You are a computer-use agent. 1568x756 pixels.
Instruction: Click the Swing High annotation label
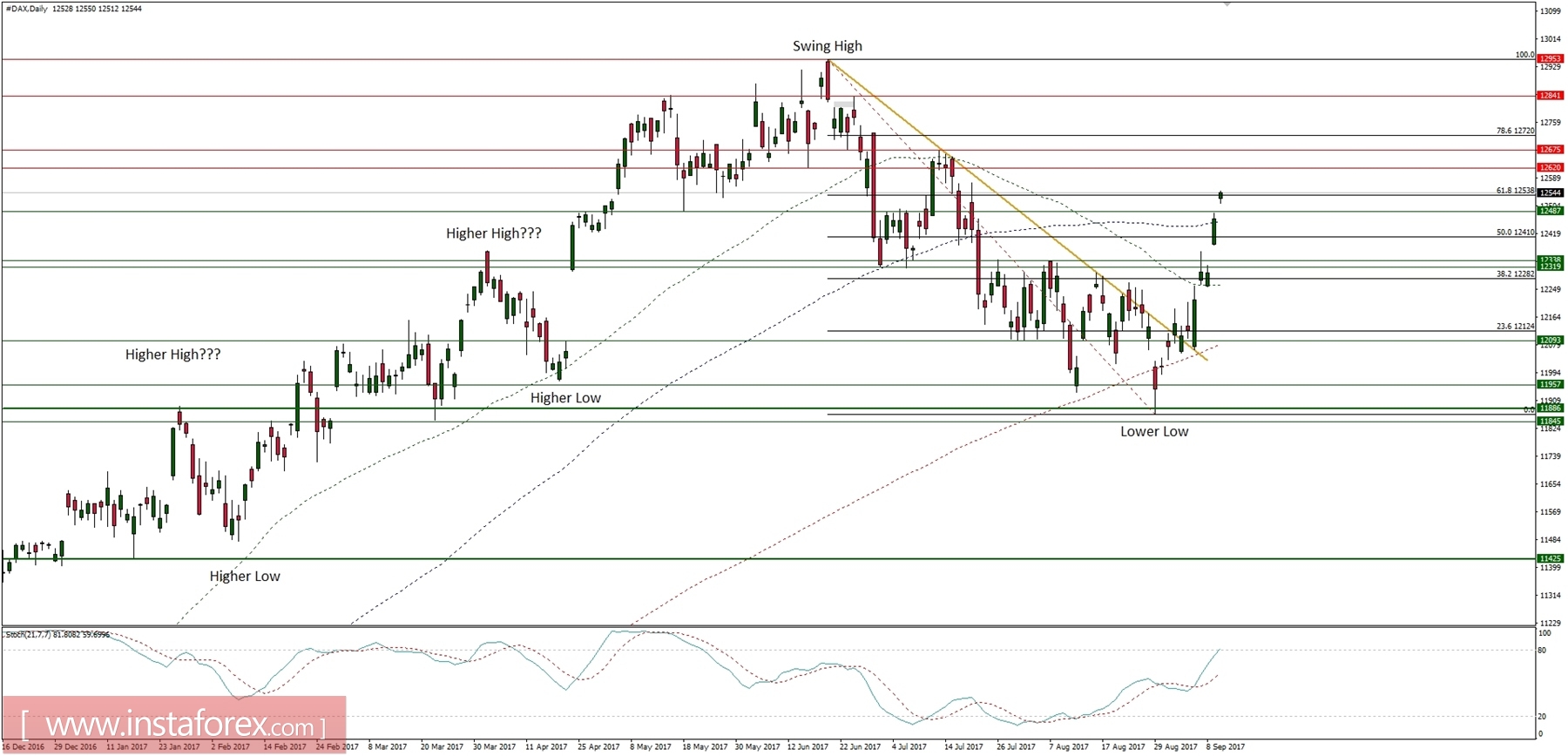point(827,46)
